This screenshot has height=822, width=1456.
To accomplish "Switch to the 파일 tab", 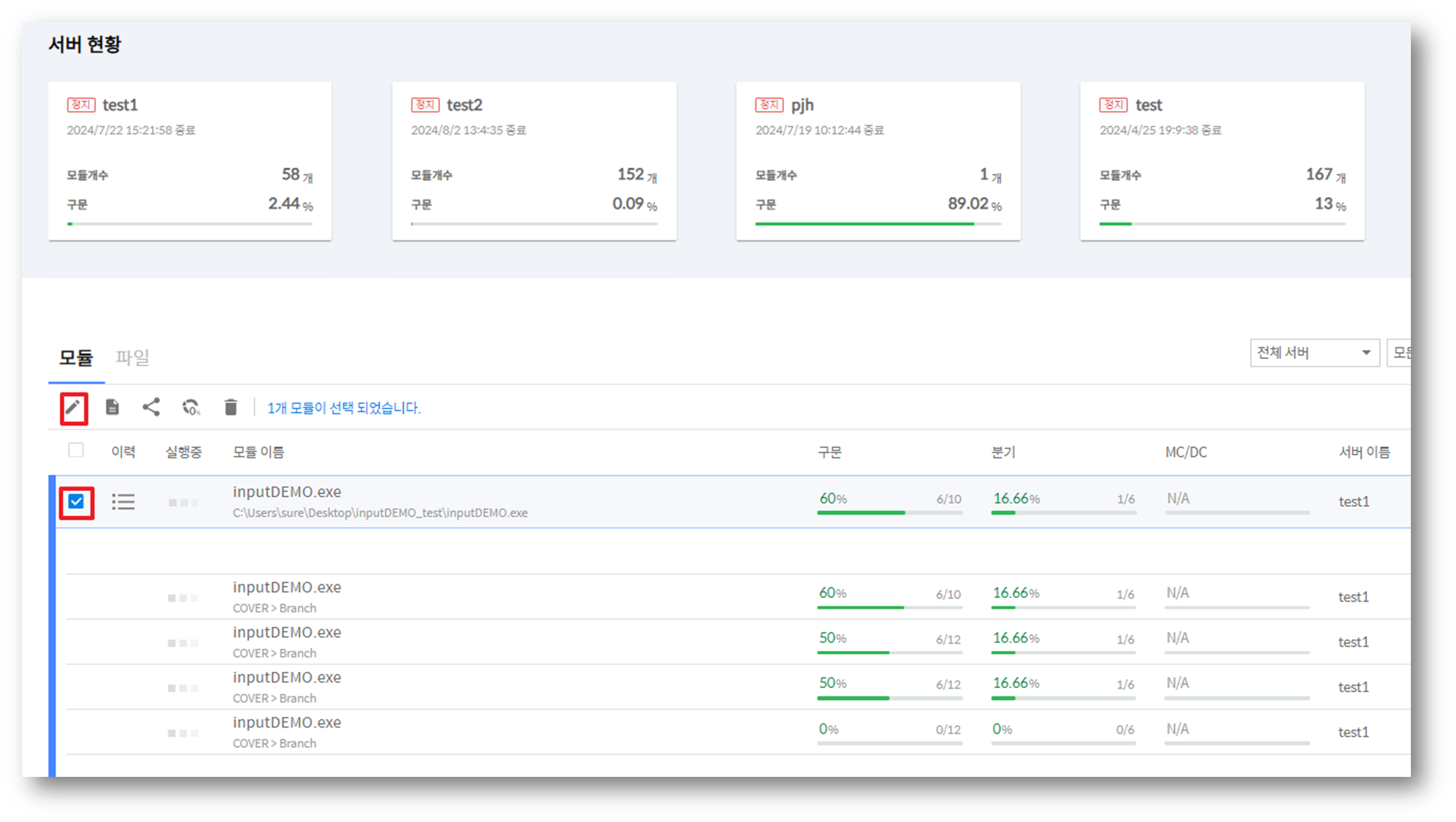I will [132, 358].
